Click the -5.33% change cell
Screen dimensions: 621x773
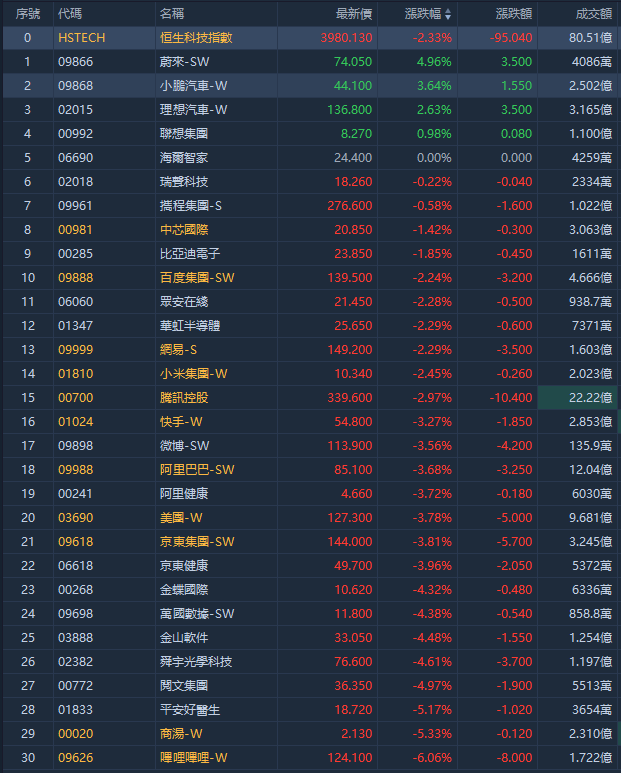(432, 734)
